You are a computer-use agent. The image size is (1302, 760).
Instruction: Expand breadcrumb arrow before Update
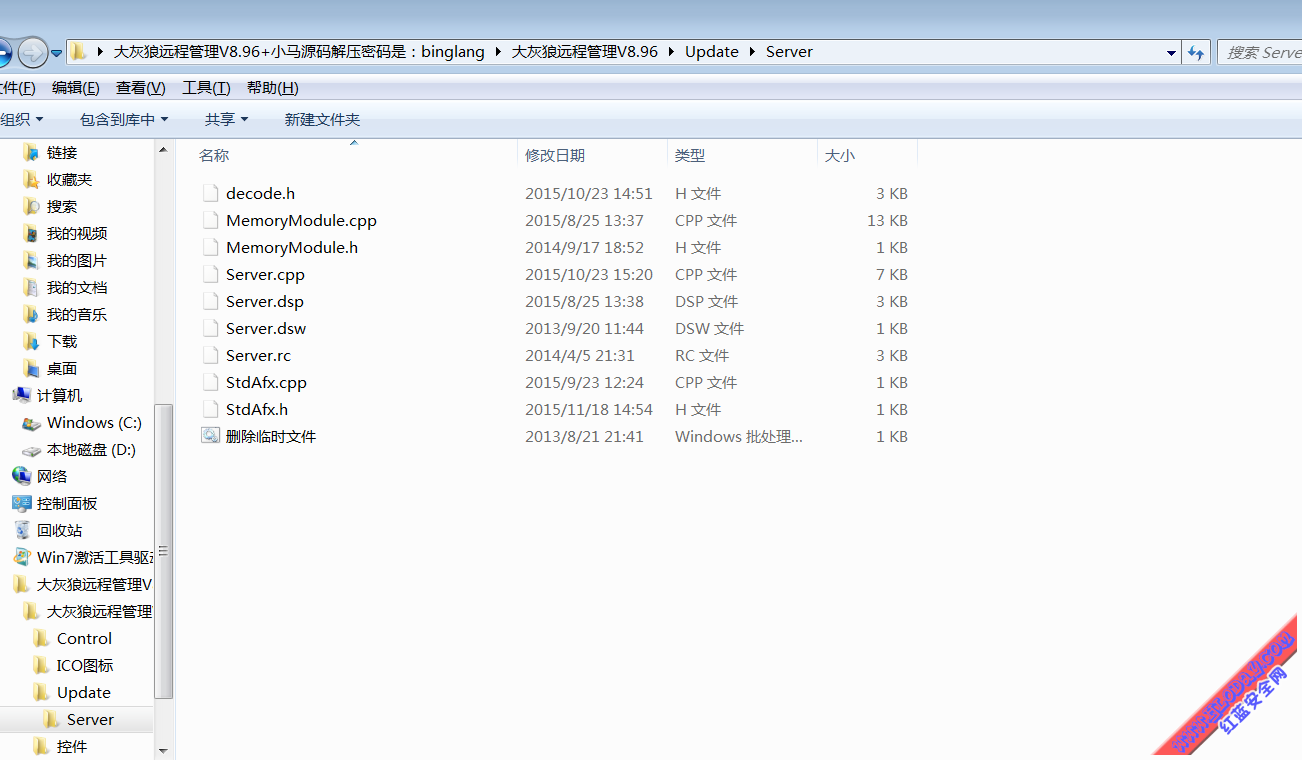click(x=671, y=52)
